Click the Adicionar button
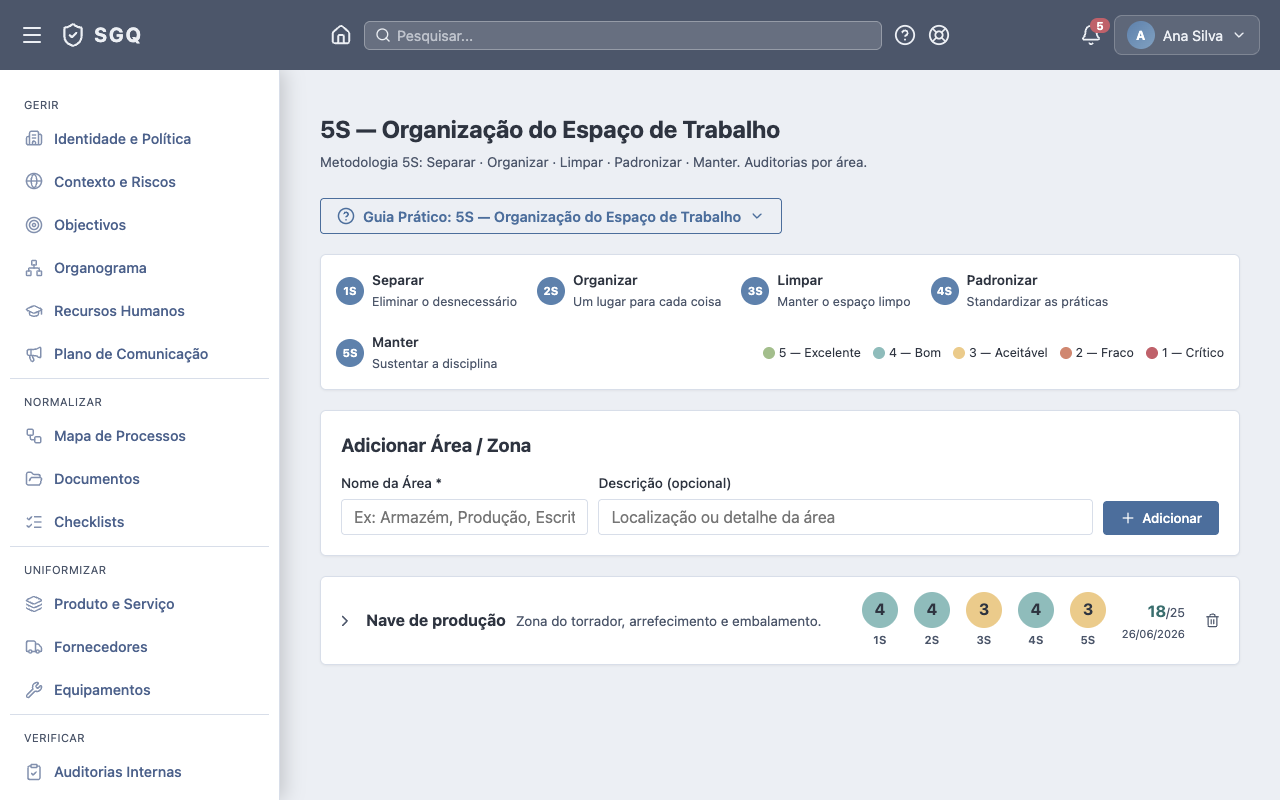Screen dimensions: 1280x800 coord(1161,518)
